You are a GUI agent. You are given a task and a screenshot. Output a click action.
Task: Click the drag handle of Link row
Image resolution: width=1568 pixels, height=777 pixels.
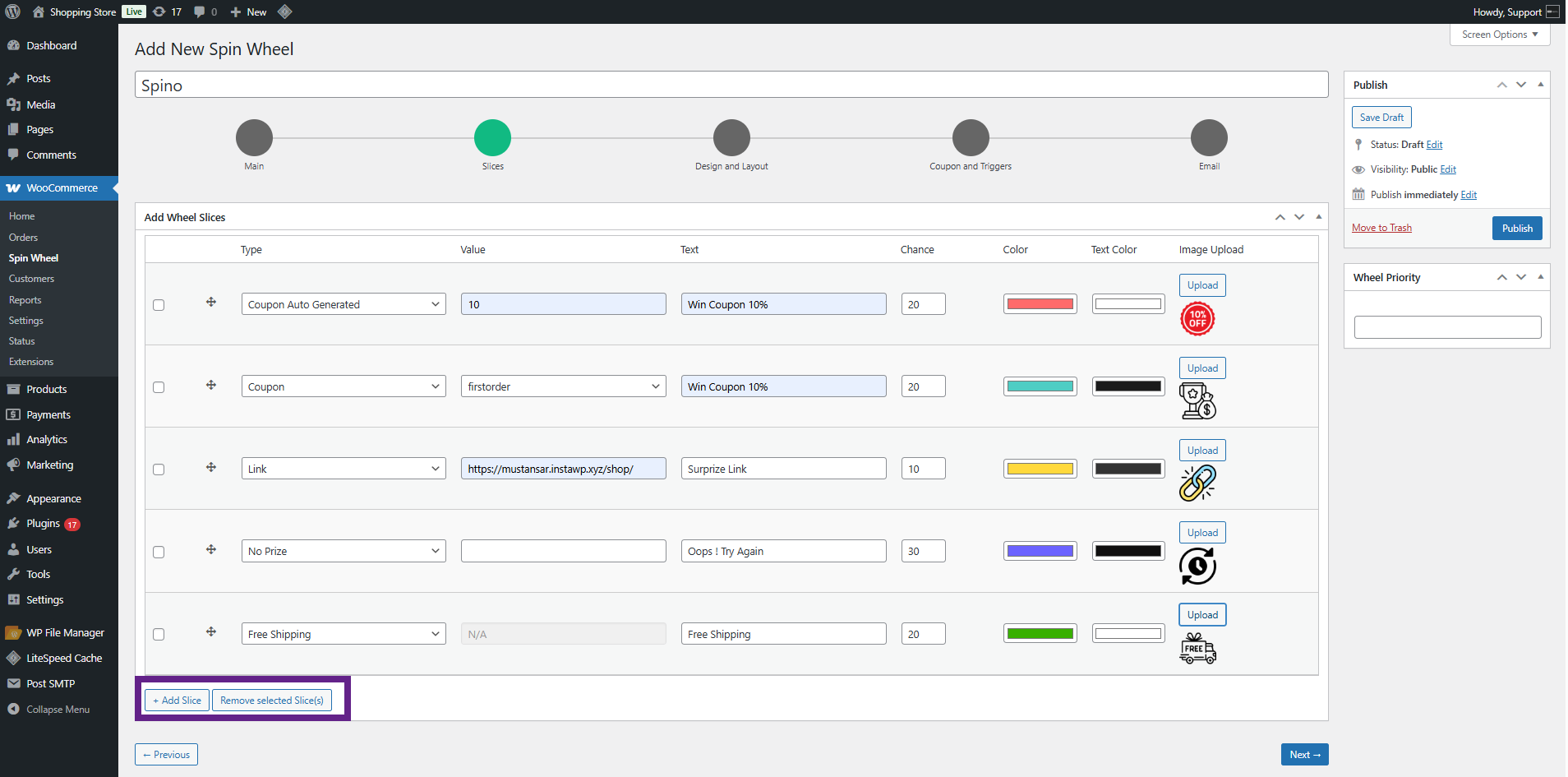[x=211, y=467]
